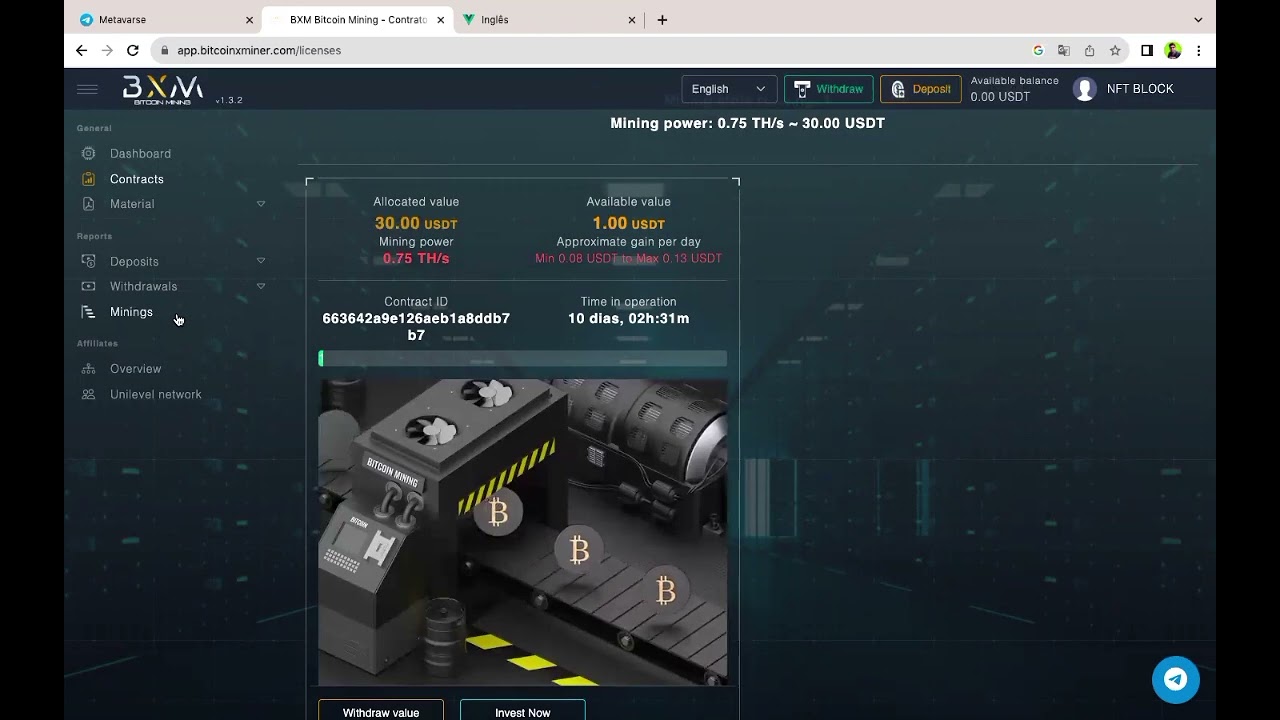Click the Deposits sidebar icon

88,261
